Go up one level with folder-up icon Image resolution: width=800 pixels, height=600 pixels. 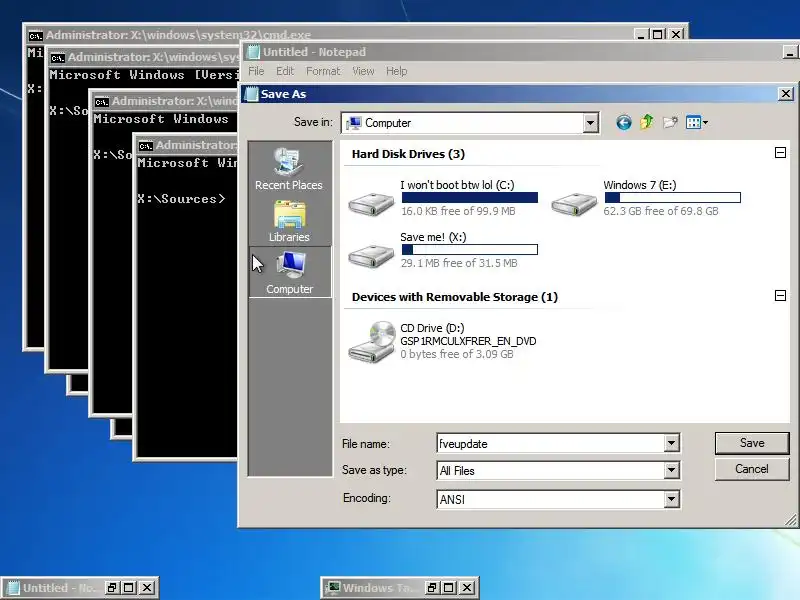point(647,122)
